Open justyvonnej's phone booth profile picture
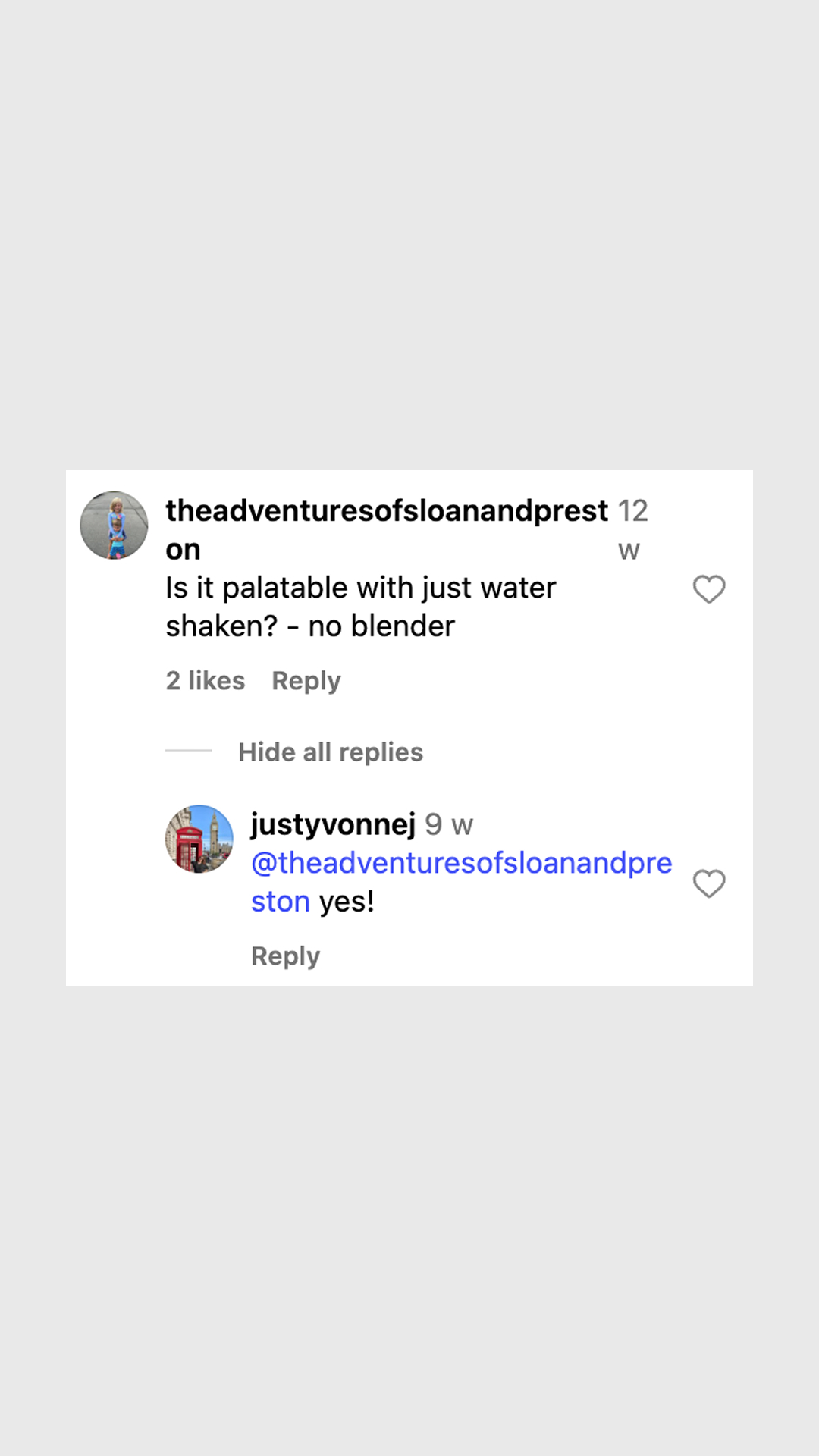 (x=199, y=839)
